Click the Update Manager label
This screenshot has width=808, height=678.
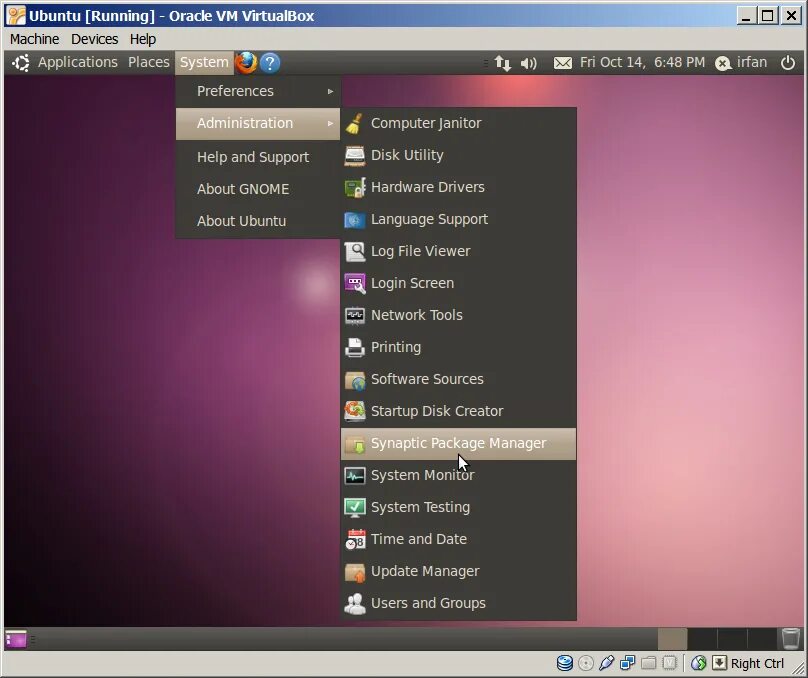(x=425, y=571)
